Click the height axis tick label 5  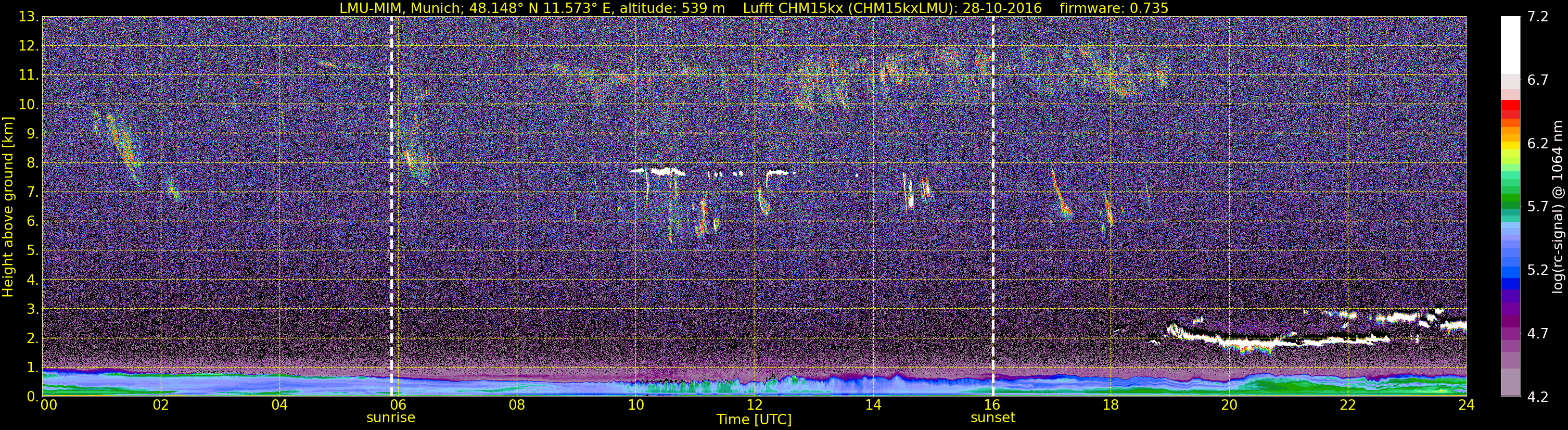(x=33, y=251)
